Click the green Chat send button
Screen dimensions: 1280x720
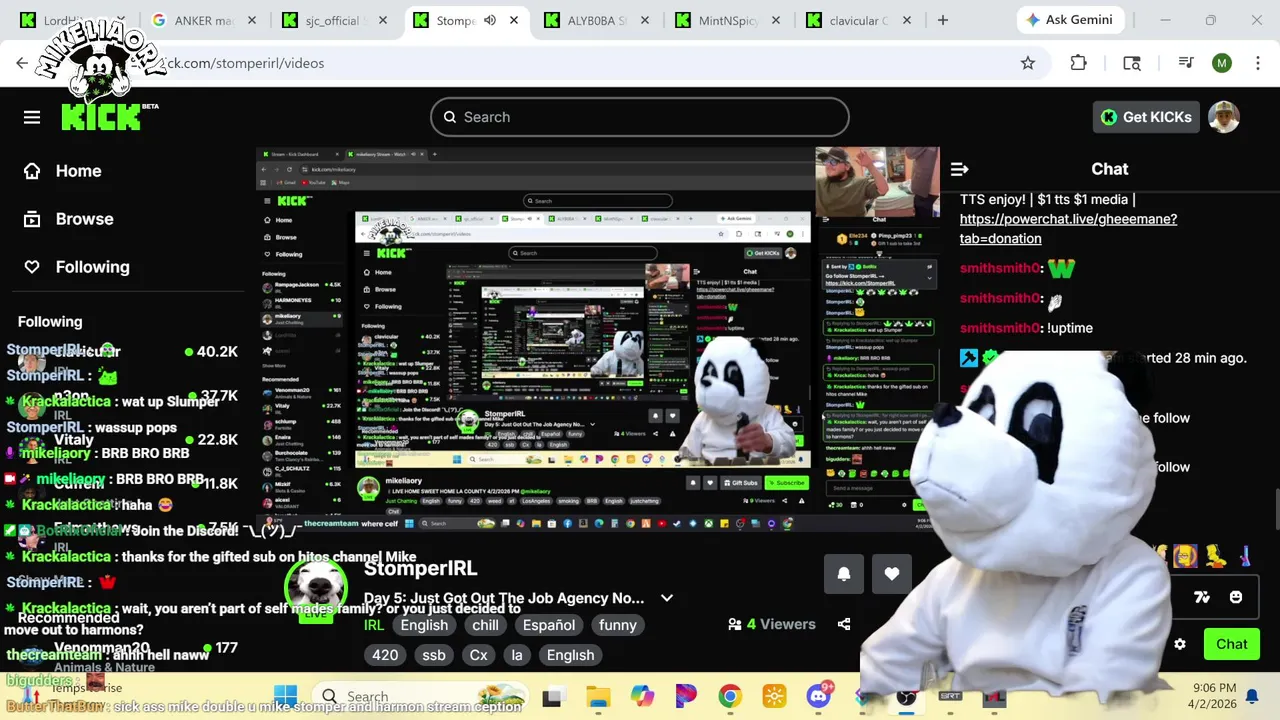point(1232,644)
